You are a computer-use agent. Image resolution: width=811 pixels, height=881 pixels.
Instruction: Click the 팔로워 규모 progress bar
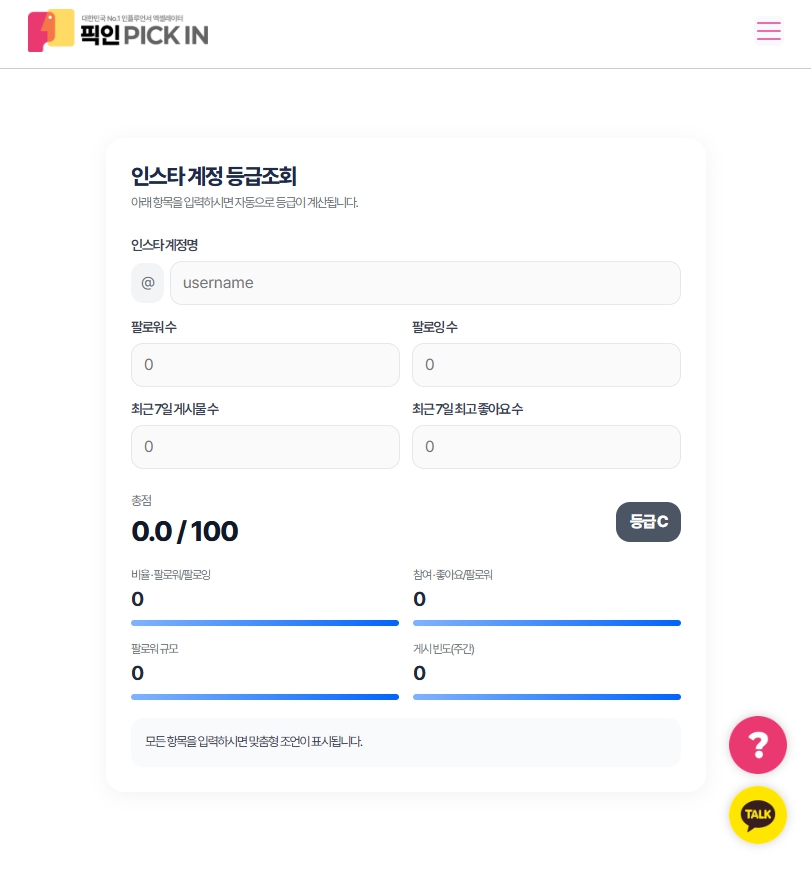pyautogui.click(x=265, y=697)
